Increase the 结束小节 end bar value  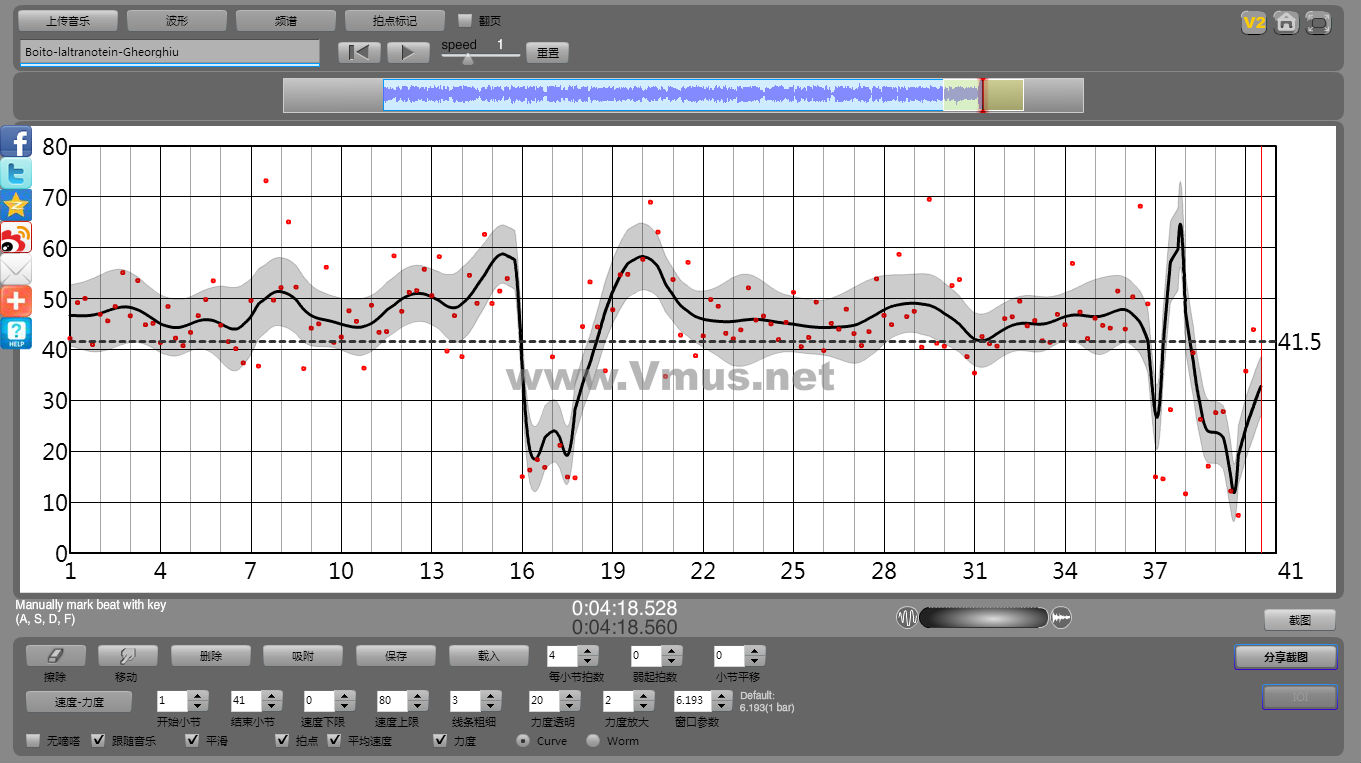271,695
